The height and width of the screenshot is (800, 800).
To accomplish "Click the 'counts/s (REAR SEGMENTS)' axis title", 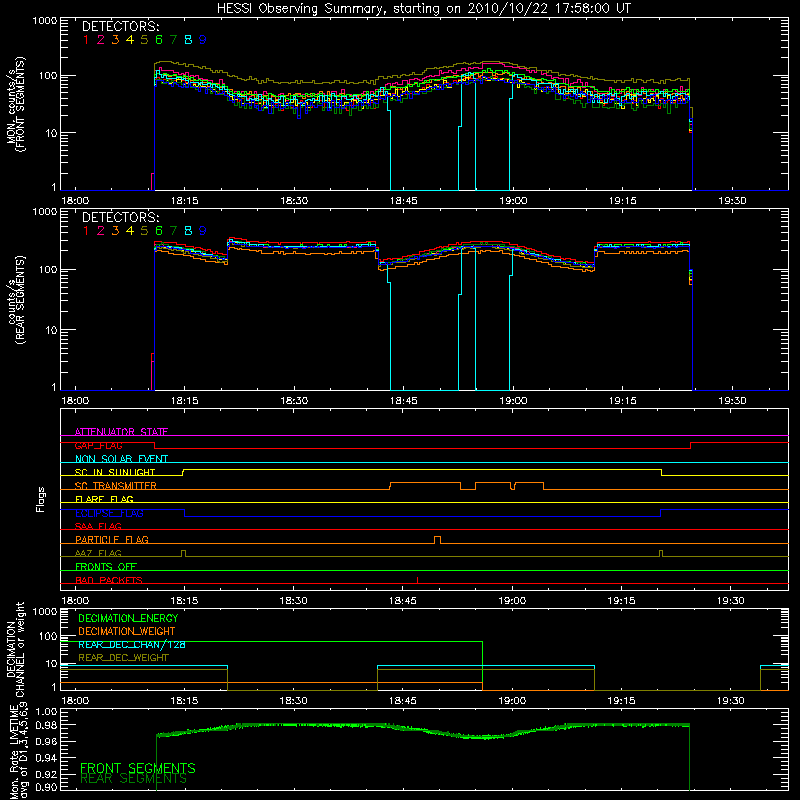I will [x=16, y=301].
